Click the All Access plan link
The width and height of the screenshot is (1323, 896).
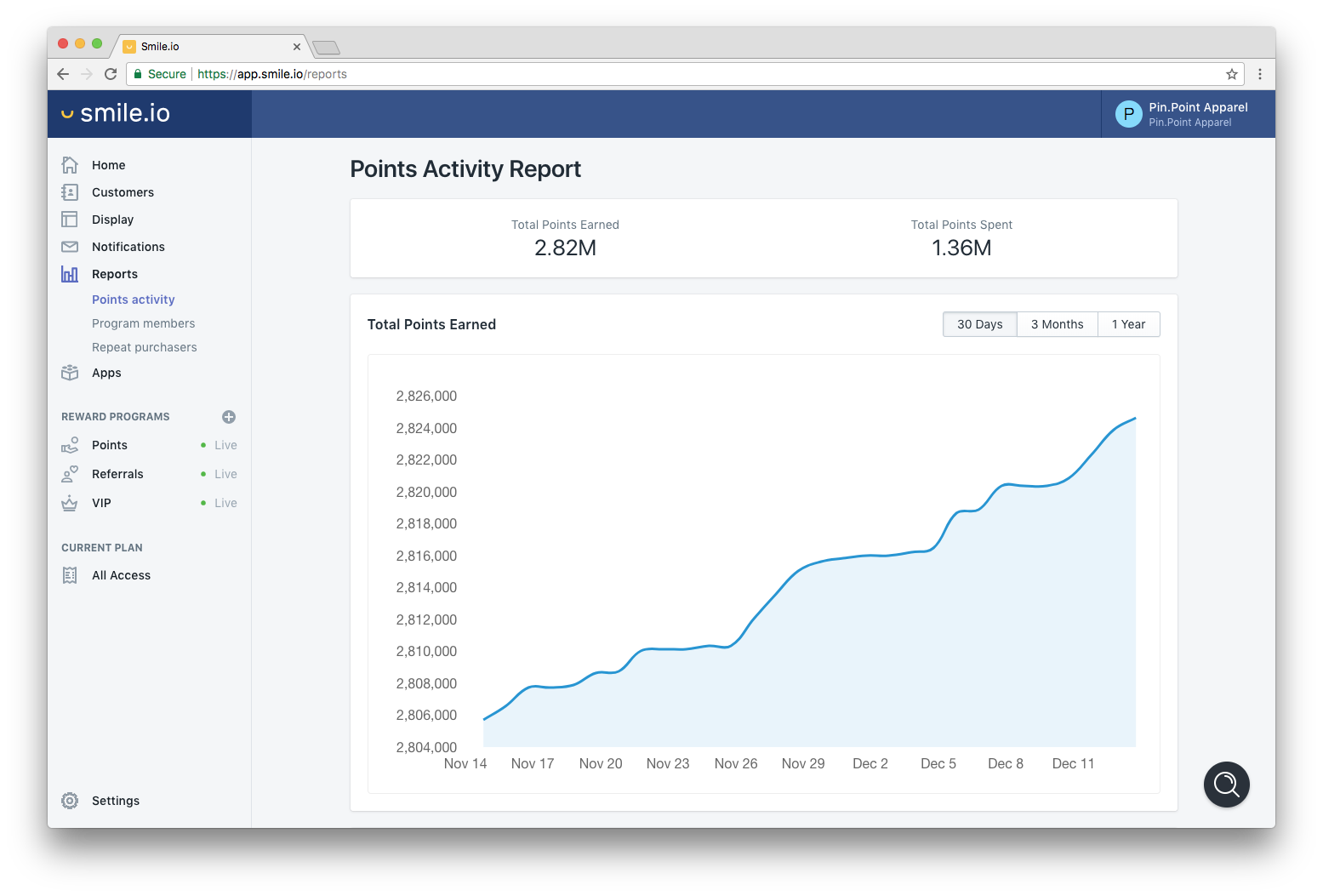coord(121,575)
